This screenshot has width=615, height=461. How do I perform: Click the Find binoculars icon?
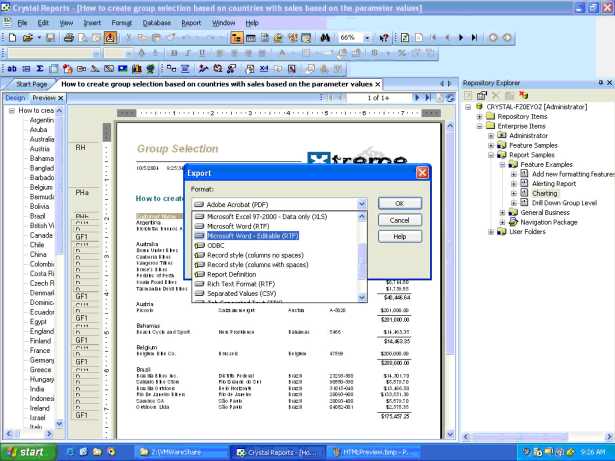click(325, 38)
